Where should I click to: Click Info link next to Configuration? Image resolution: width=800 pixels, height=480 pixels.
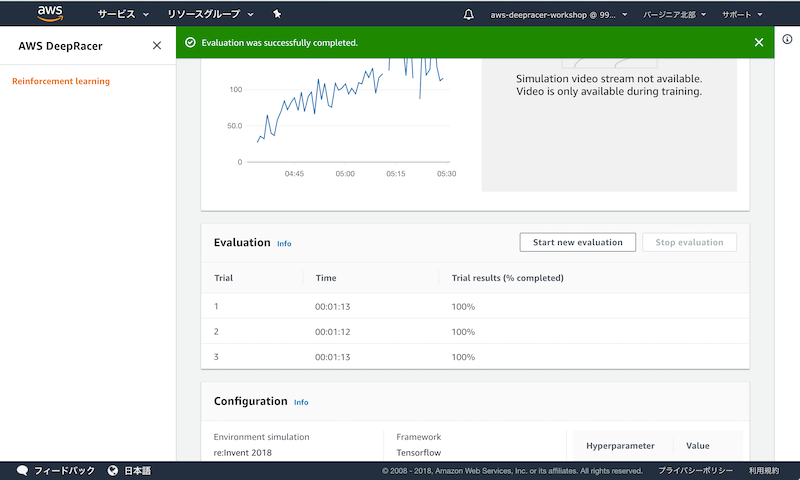coord(301,402)
